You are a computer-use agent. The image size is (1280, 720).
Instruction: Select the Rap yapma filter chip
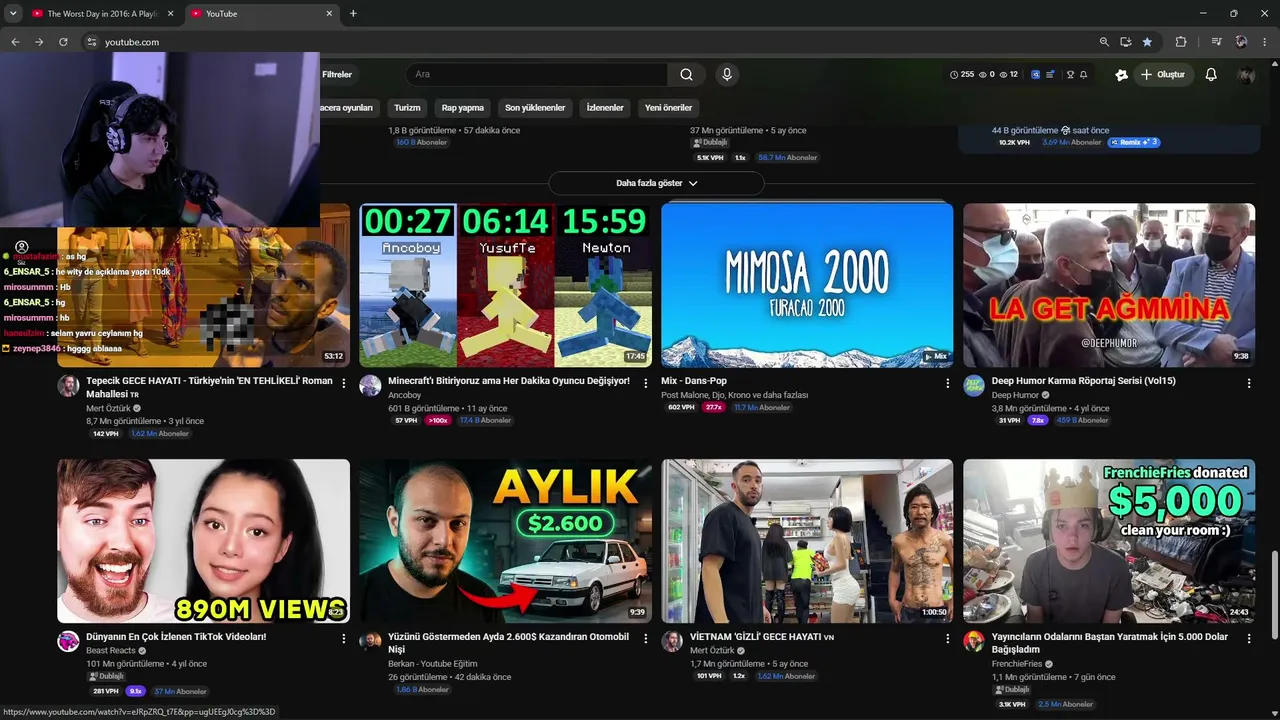pyautogui.click(x=463, y=108)
